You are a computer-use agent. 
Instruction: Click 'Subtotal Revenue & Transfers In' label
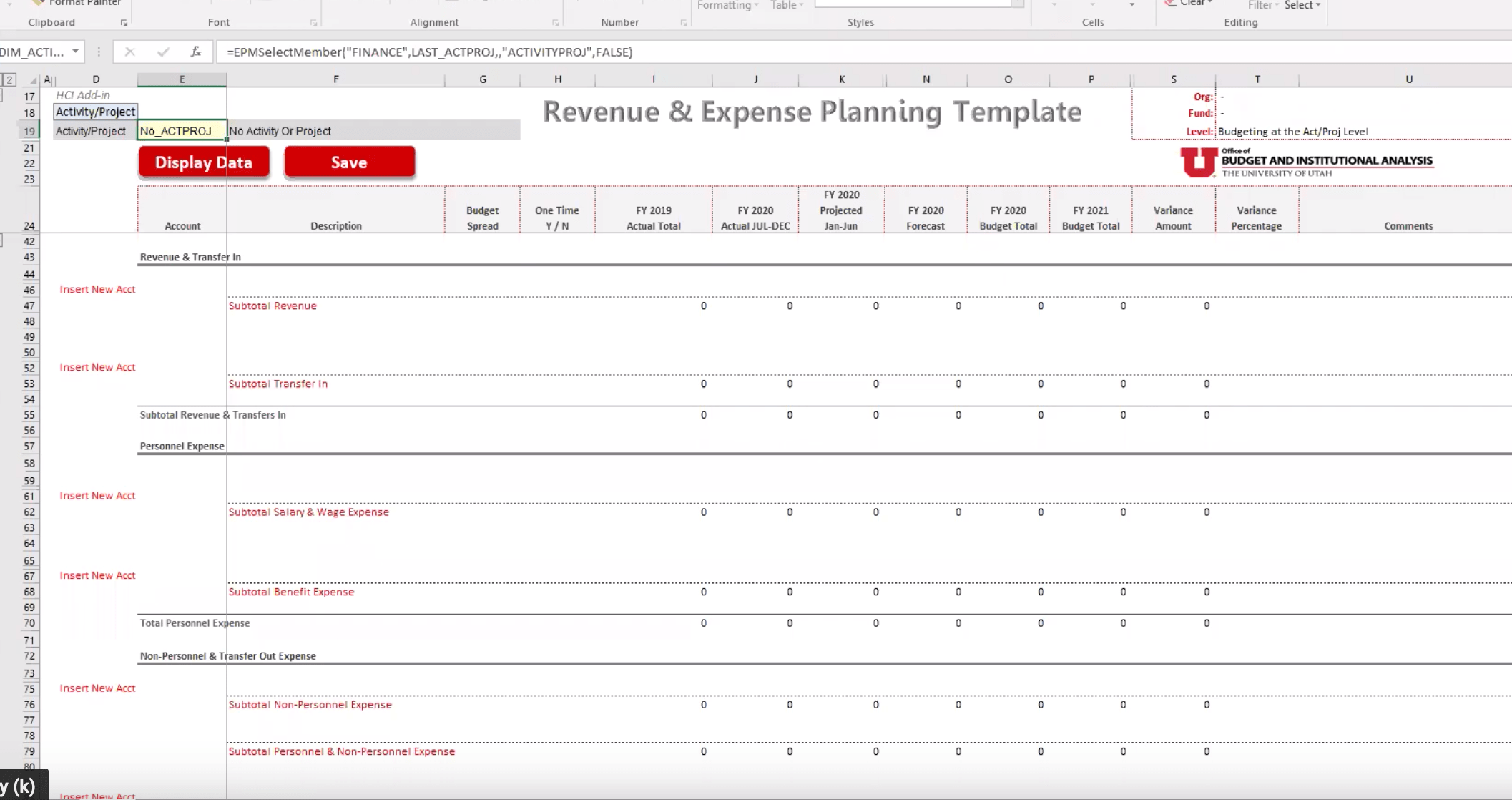[212, 415]
